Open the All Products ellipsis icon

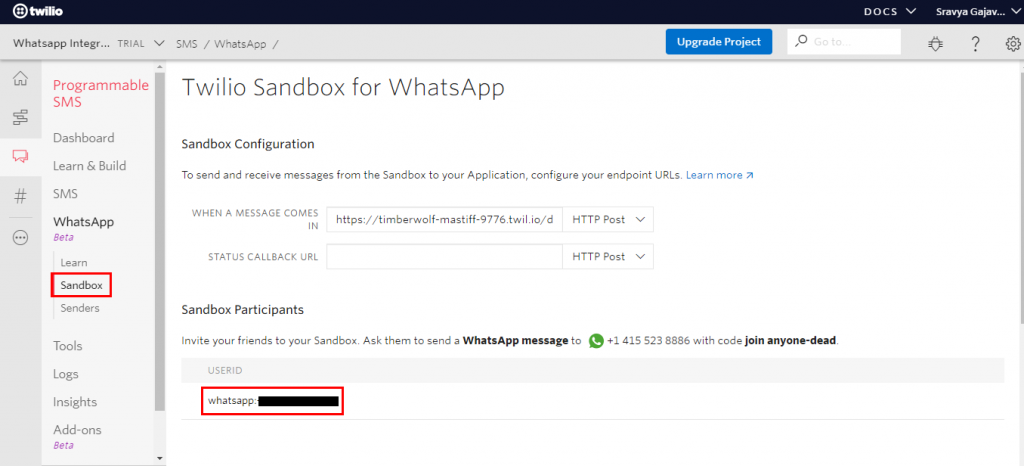pos(21,238)
